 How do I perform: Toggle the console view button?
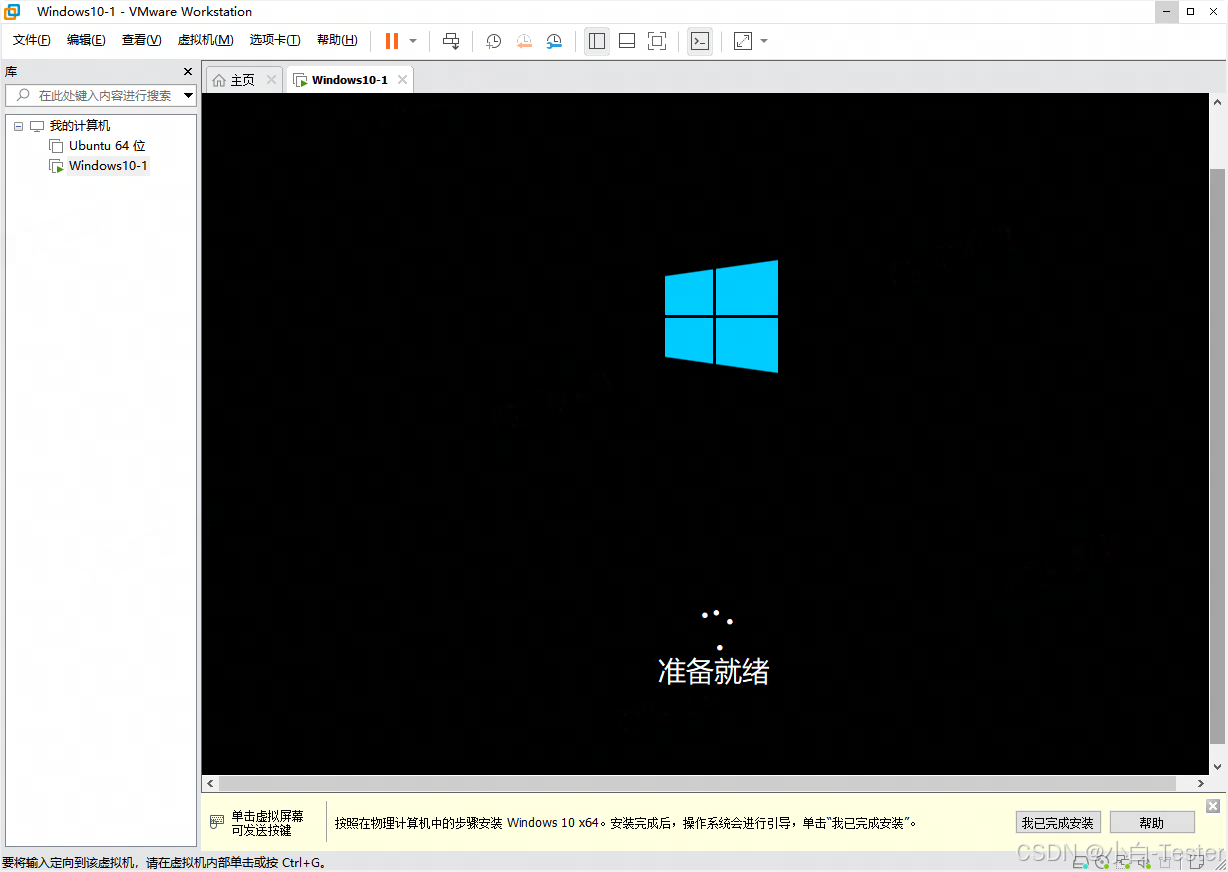coord(700,41)
